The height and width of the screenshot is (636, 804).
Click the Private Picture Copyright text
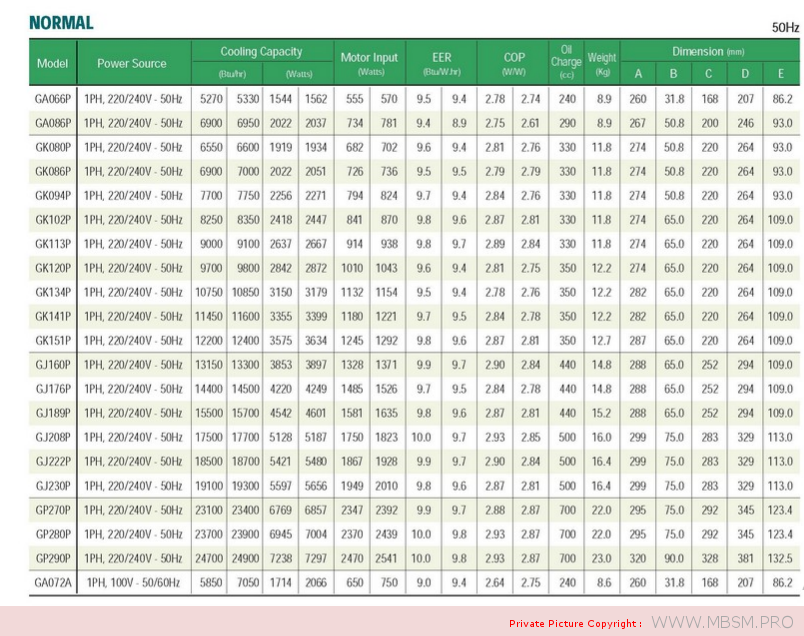575,624
